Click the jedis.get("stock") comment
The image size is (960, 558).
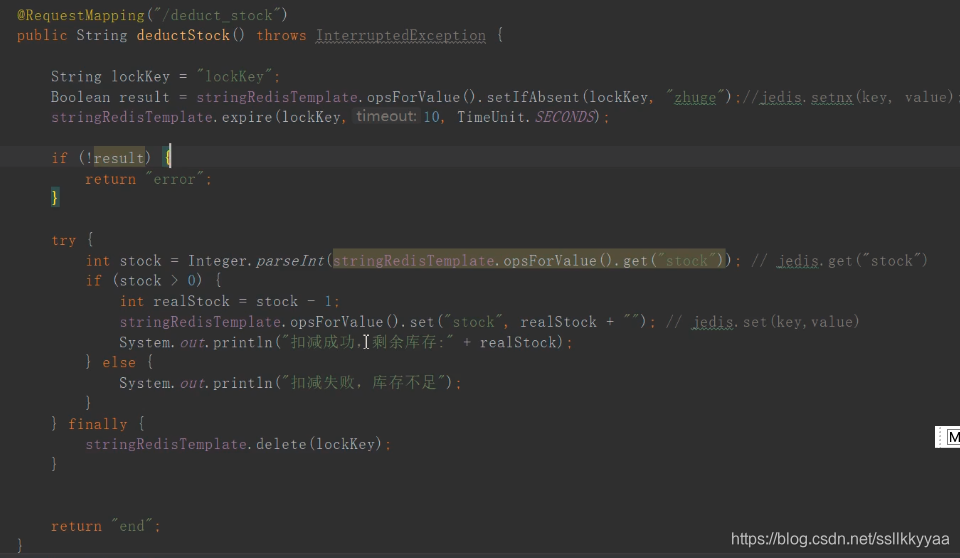(x=839, y=261)
